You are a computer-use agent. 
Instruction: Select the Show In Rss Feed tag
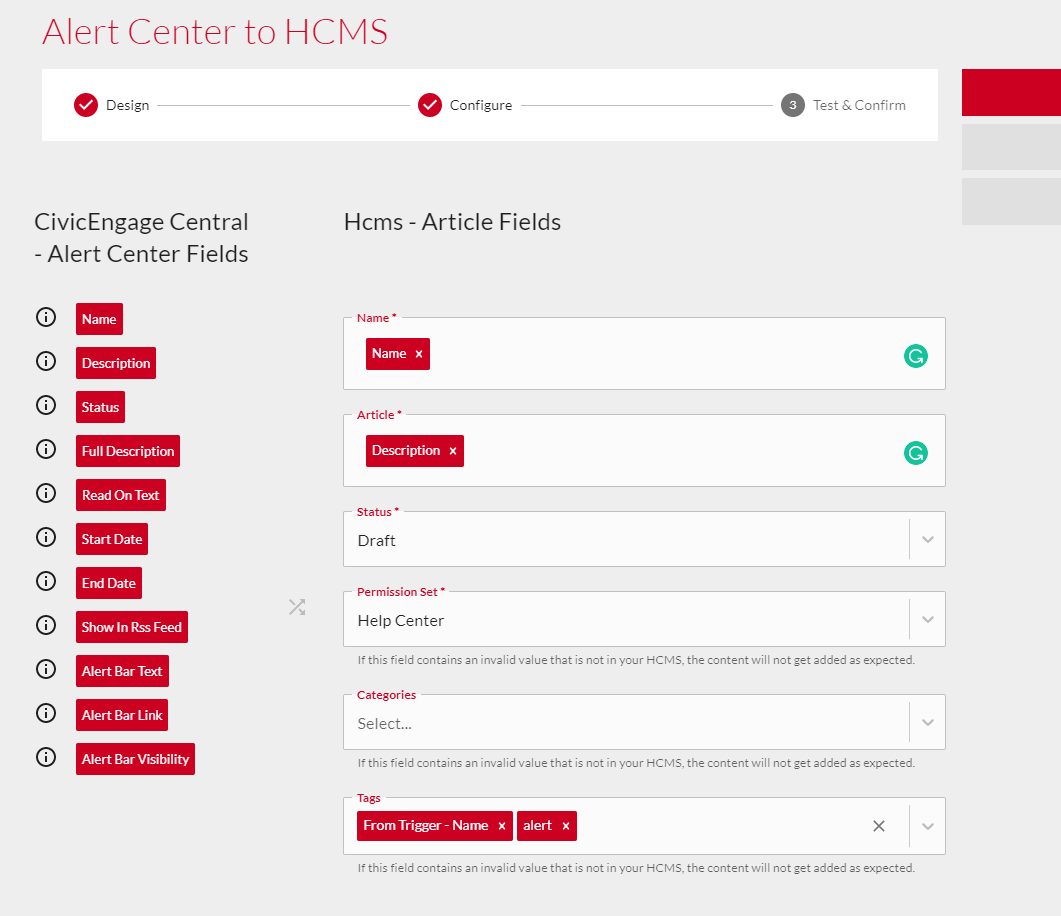click(x=132, y=627)
